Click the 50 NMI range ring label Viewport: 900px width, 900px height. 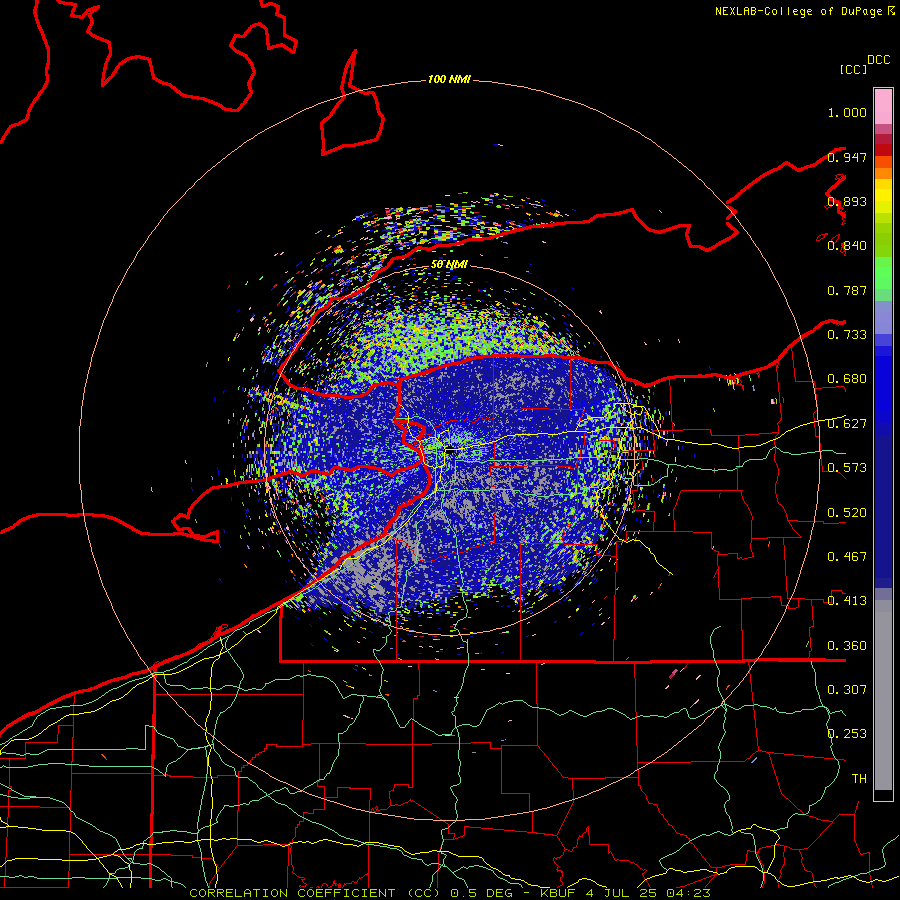pos(449,264)
